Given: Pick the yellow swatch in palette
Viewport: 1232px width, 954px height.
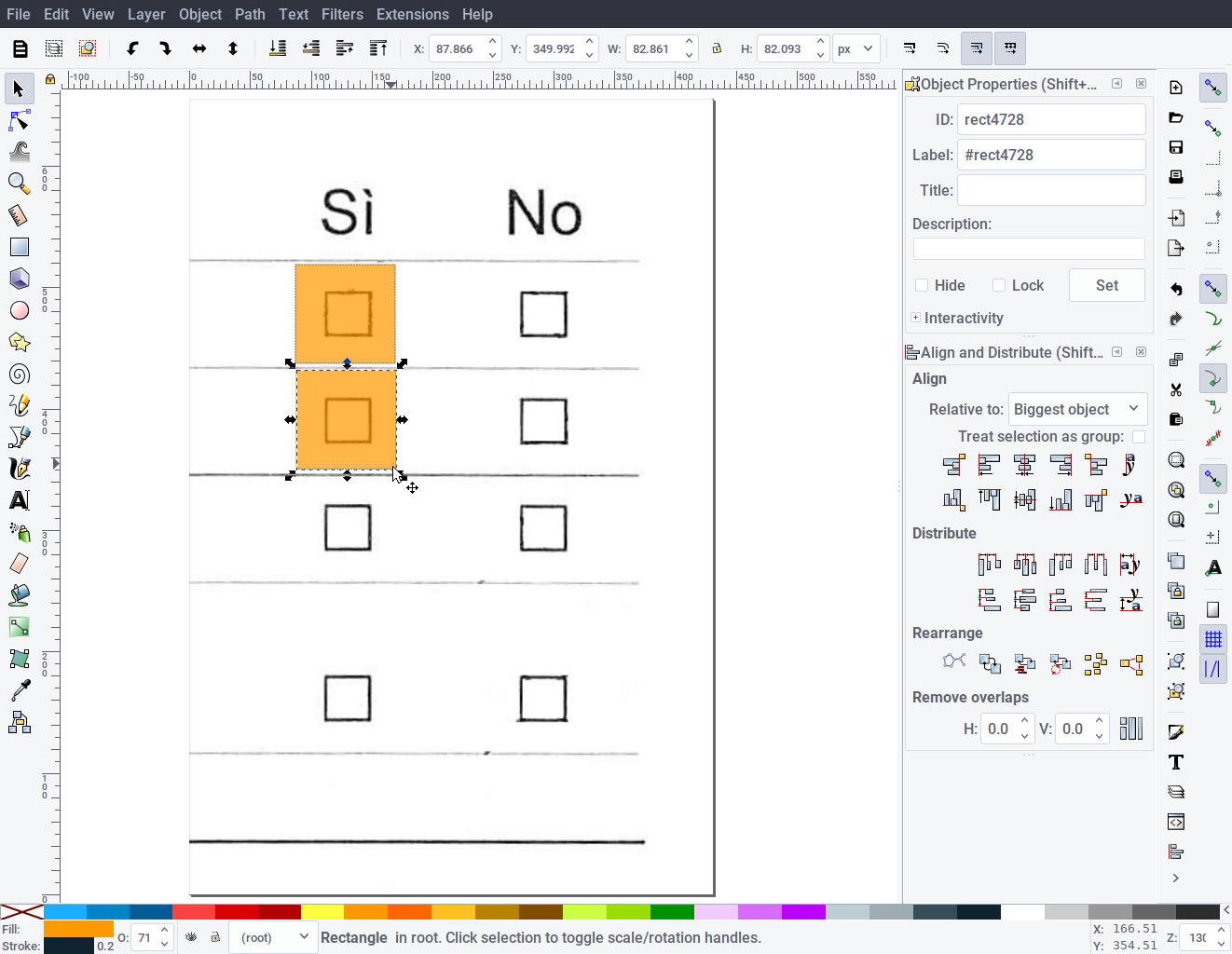Looking at the screenshot, I should 322,911.
